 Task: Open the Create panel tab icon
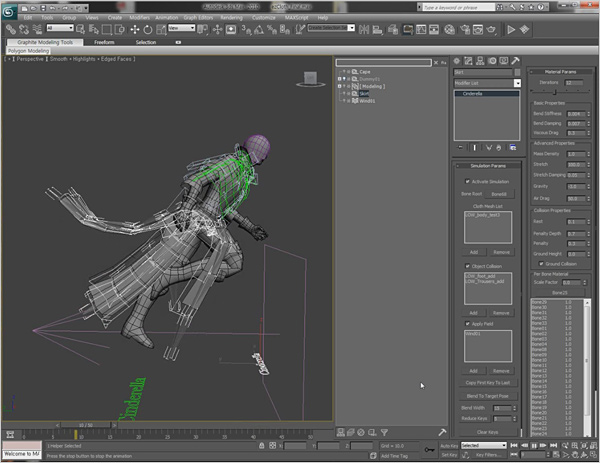(457, 61)
